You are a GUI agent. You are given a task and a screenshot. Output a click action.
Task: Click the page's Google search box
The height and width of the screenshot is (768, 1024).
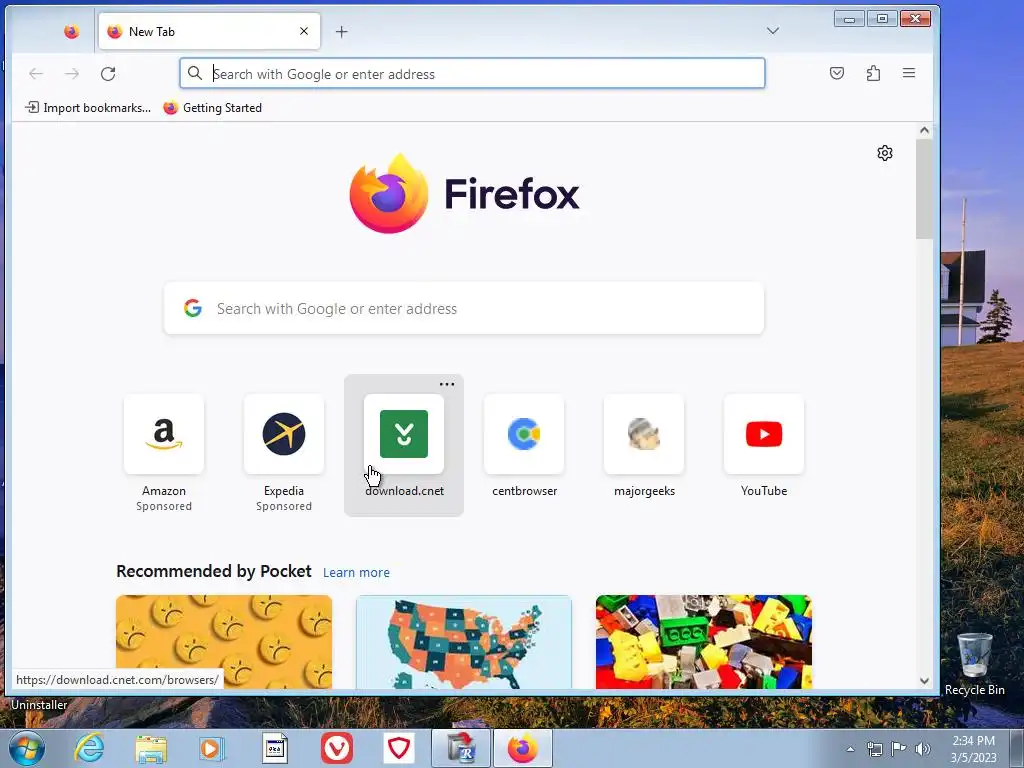(x=464, y=308)
